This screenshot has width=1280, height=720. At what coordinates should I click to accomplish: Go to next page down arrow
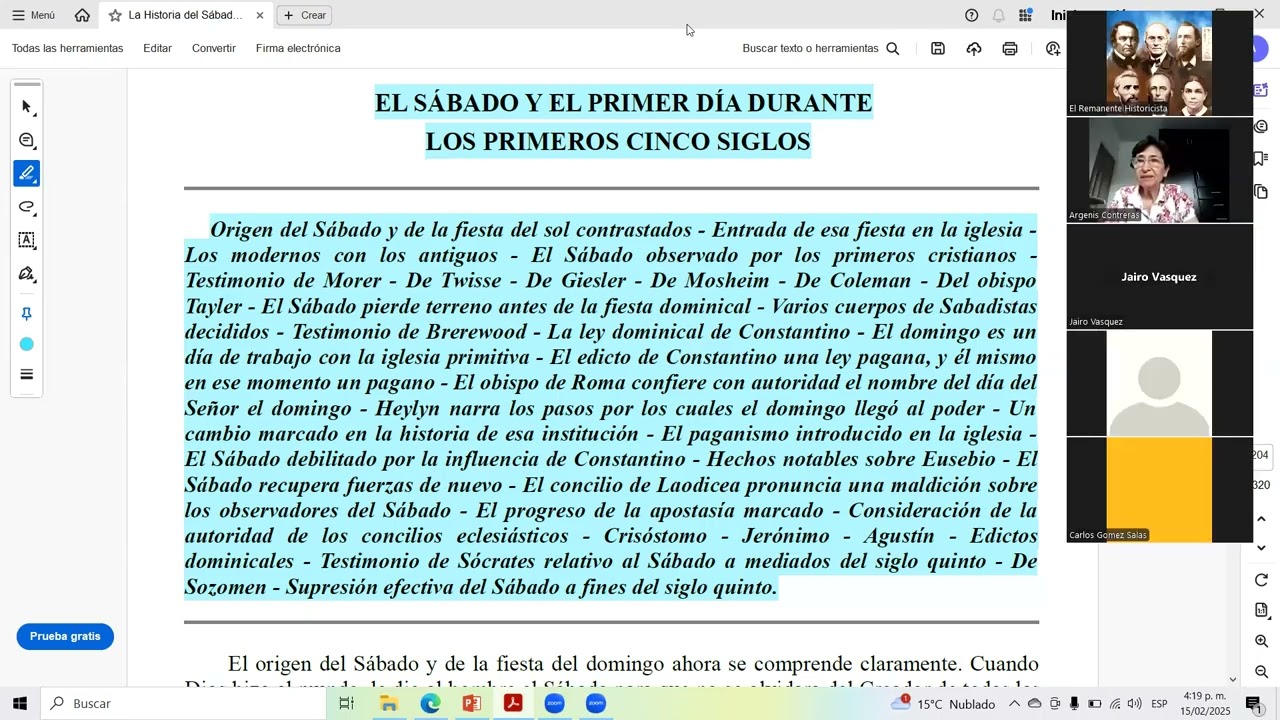[1262, 548]
